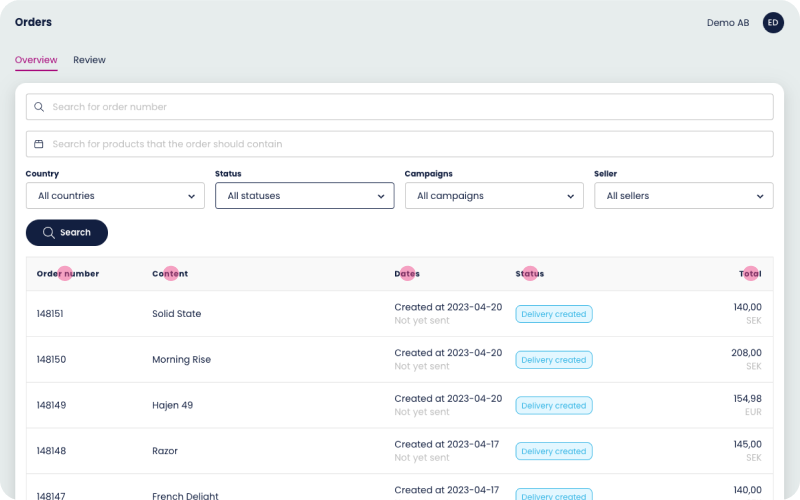This screenshot has width=800, height=500.
Task: Click Delivery created badge for Hajen 49
Action: (553, 406)
